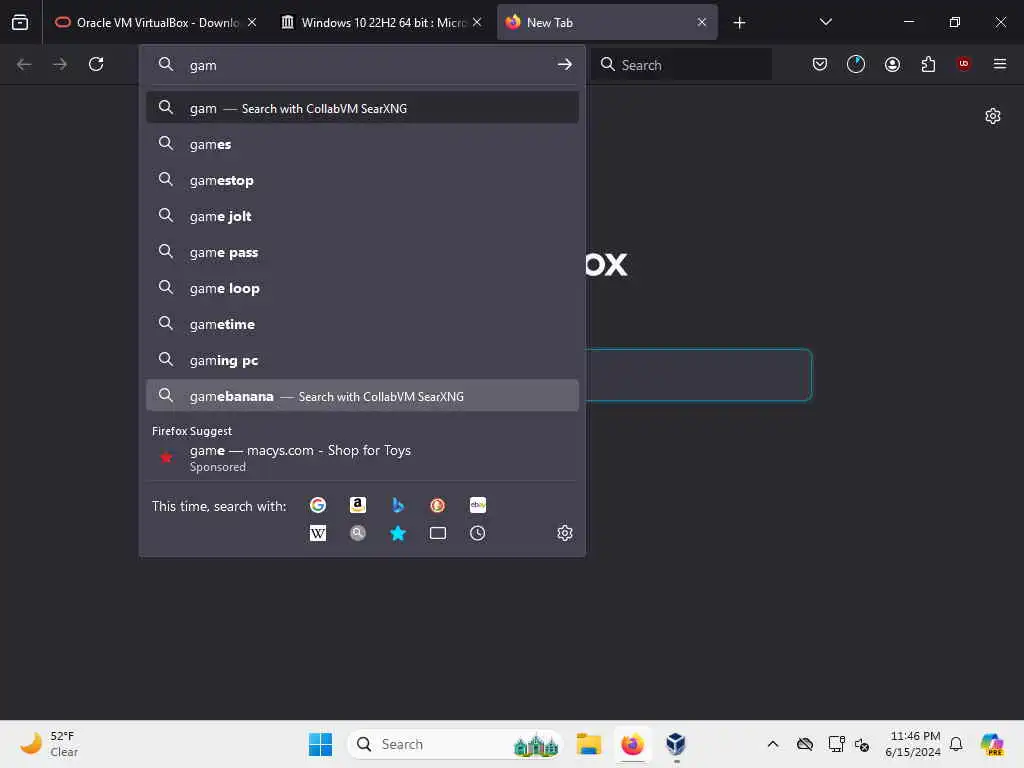The image size is (1024, 768).
Task: Click the taskbar Search box
Action: (455, 744)
